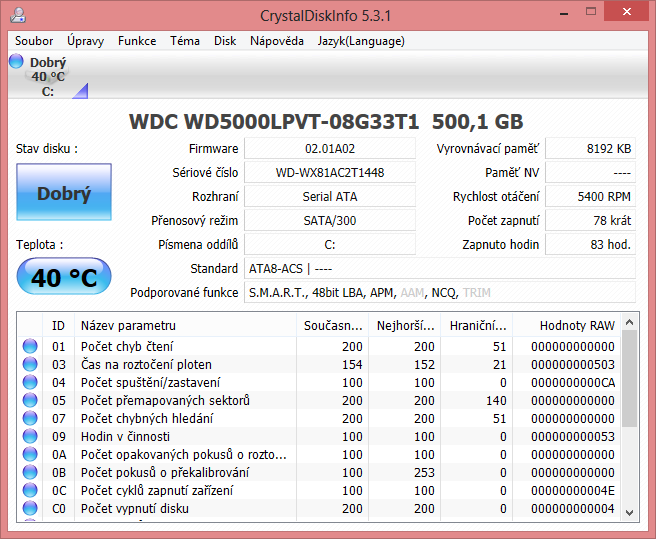Viewport: 656px width, 539px height.
Task: Click the CrystalDiskInfo app icon in title bar
Action: click(x=18, y=15)
